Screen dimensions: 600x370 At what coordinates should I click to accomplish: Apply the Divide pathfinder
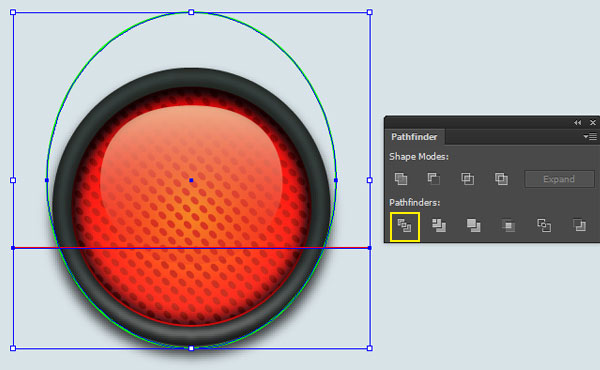[404, 226]
